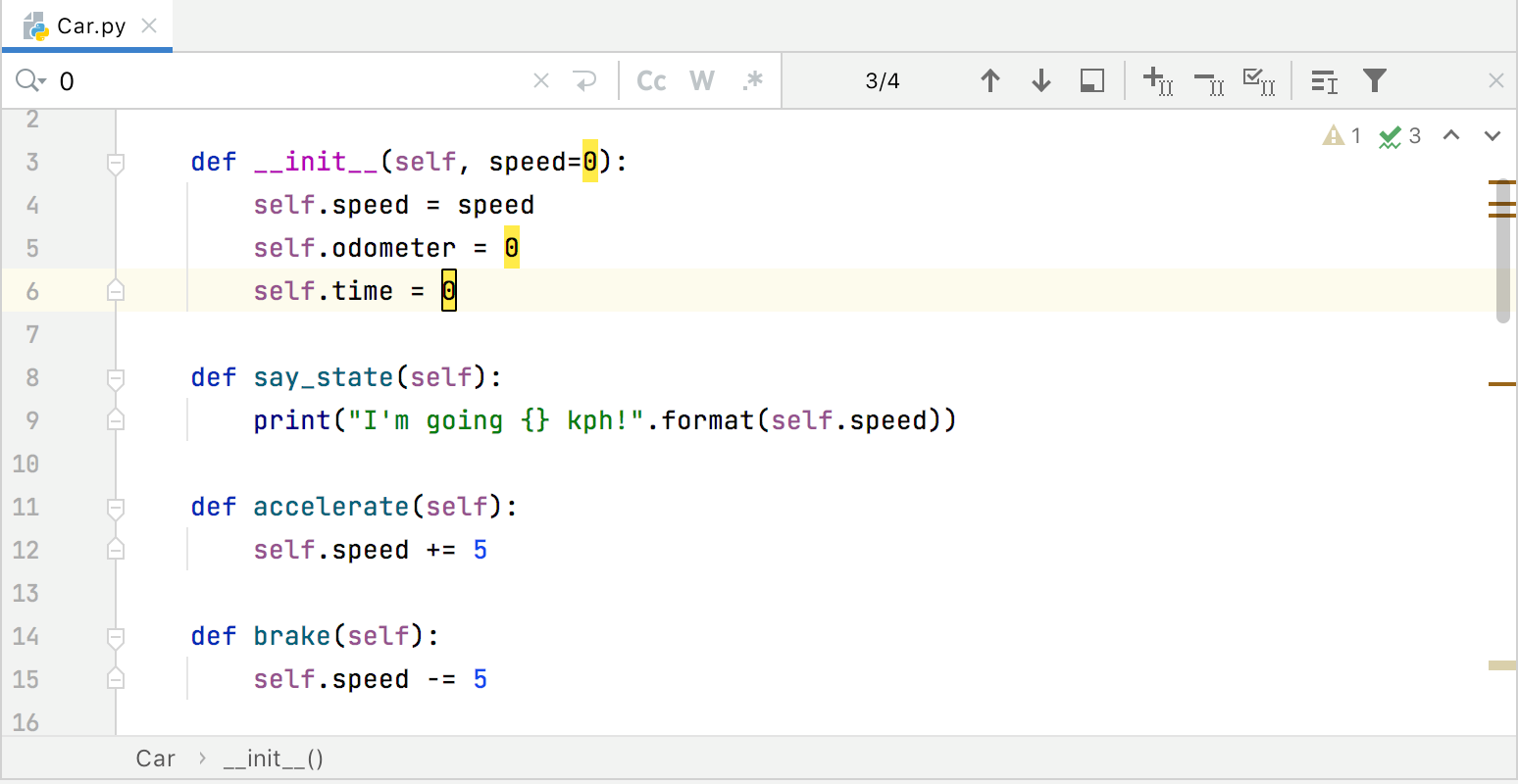Open the search filter funnel

coord(1375,80)
